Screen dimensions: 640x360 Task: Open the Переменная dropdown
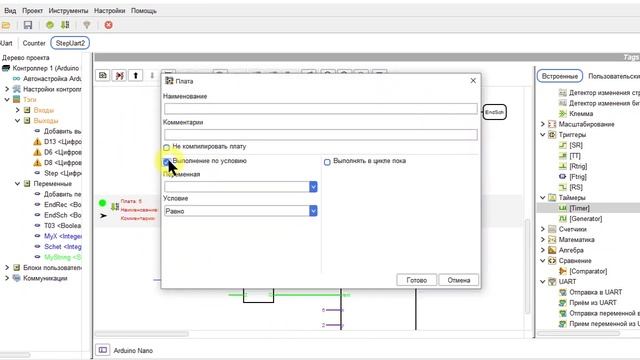pos(313,187)
